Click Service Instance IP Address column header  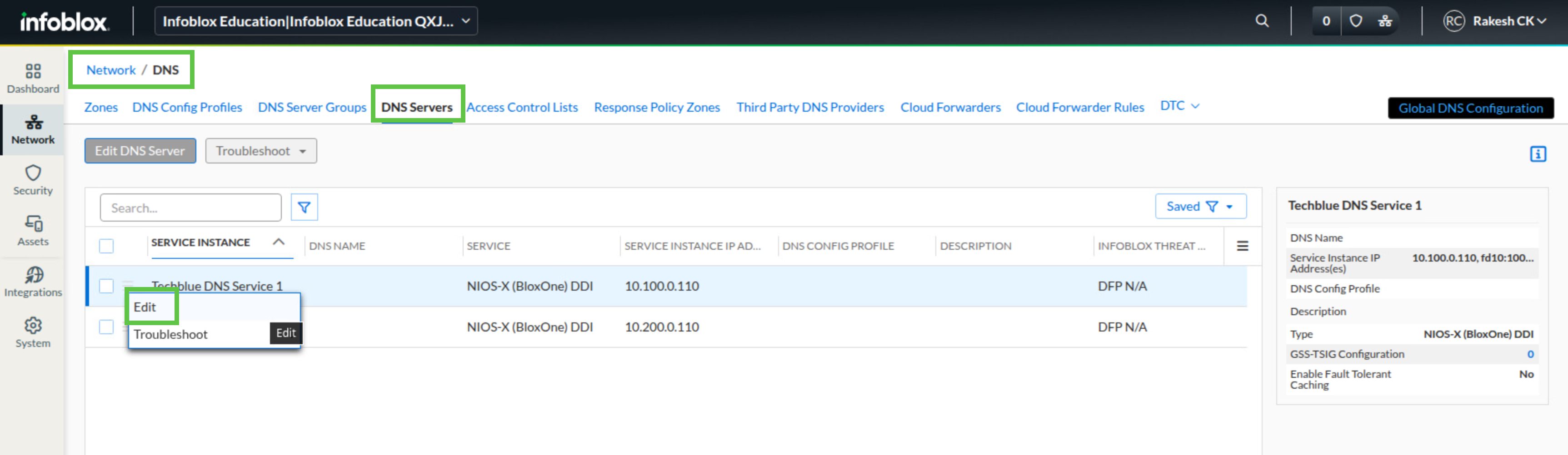coord(693,246)
